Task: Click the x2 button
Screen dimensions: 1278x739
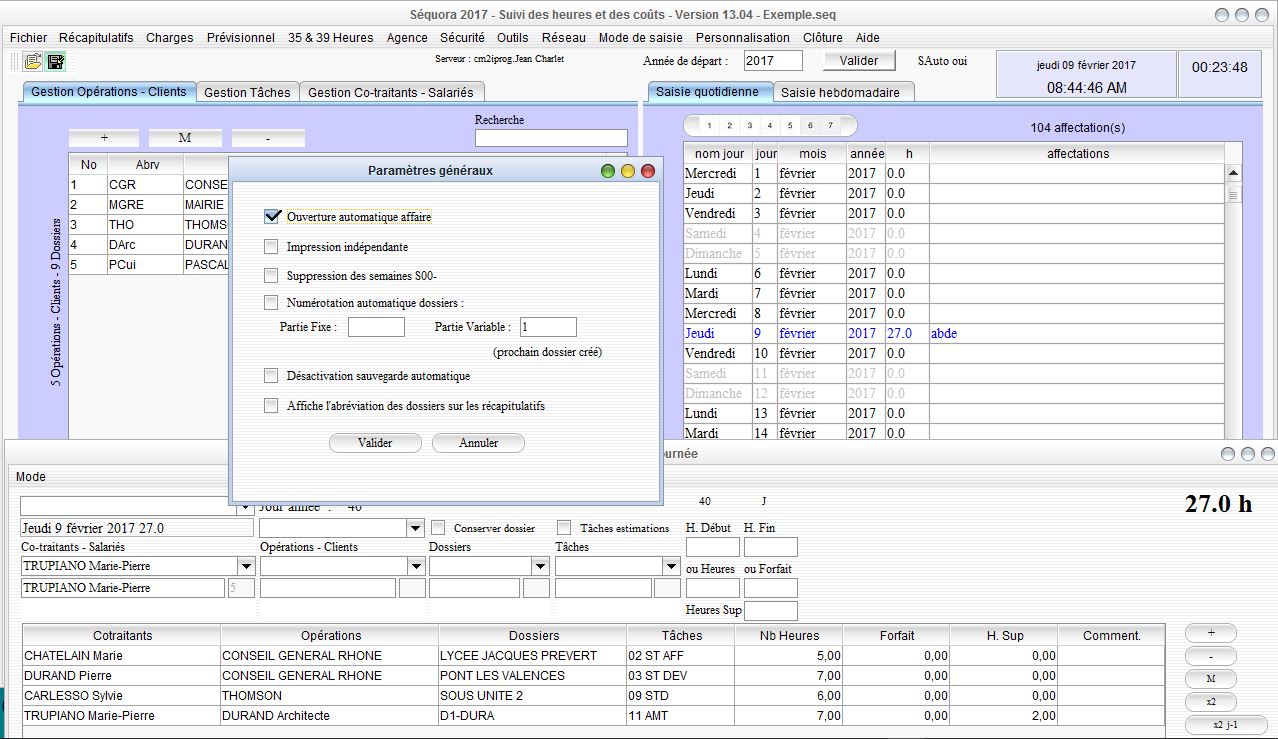Action: pyautogui.click(x=1209, y=700)
